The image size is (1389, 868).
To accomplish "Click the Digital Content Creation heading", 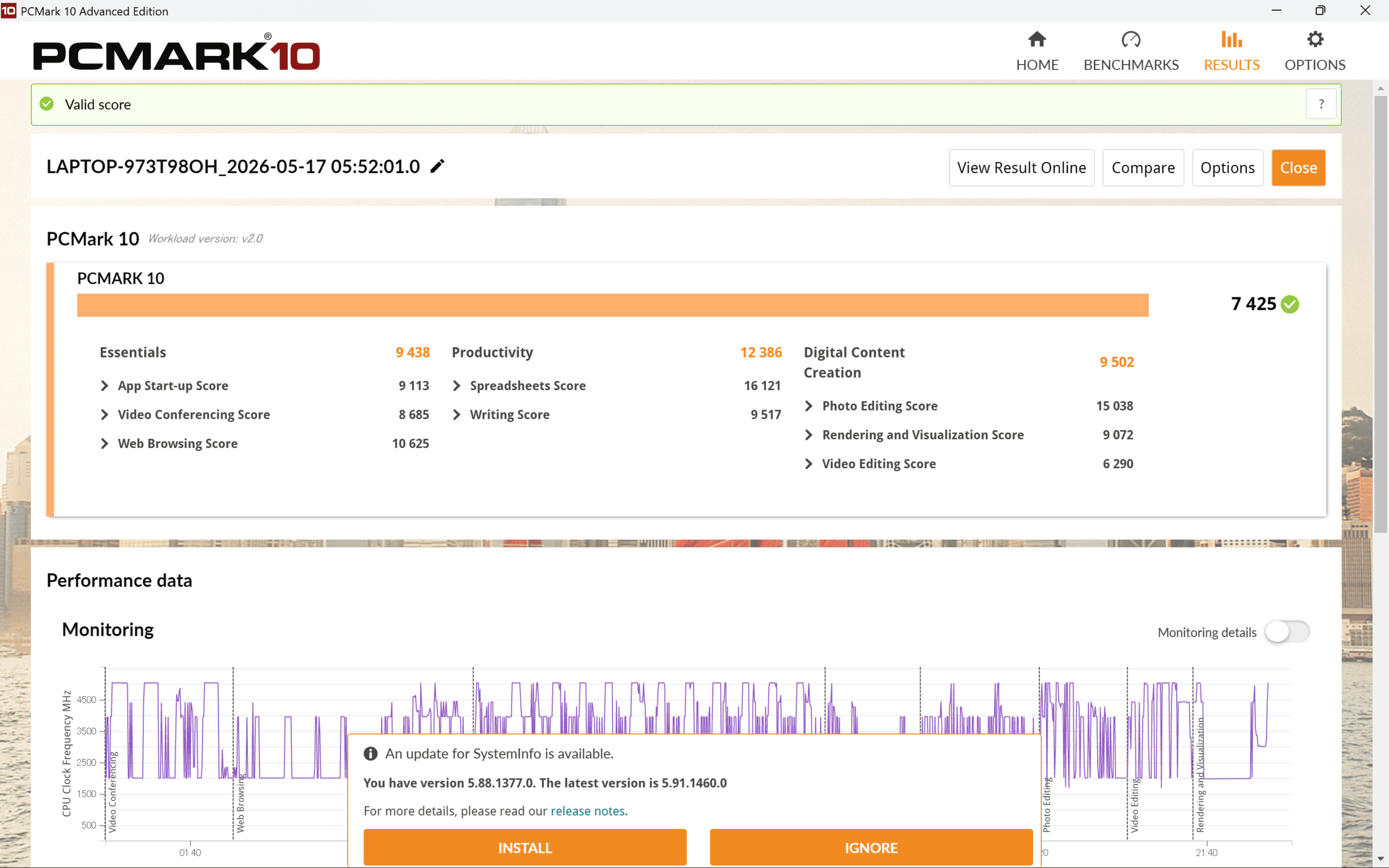I will pos(854,362).
